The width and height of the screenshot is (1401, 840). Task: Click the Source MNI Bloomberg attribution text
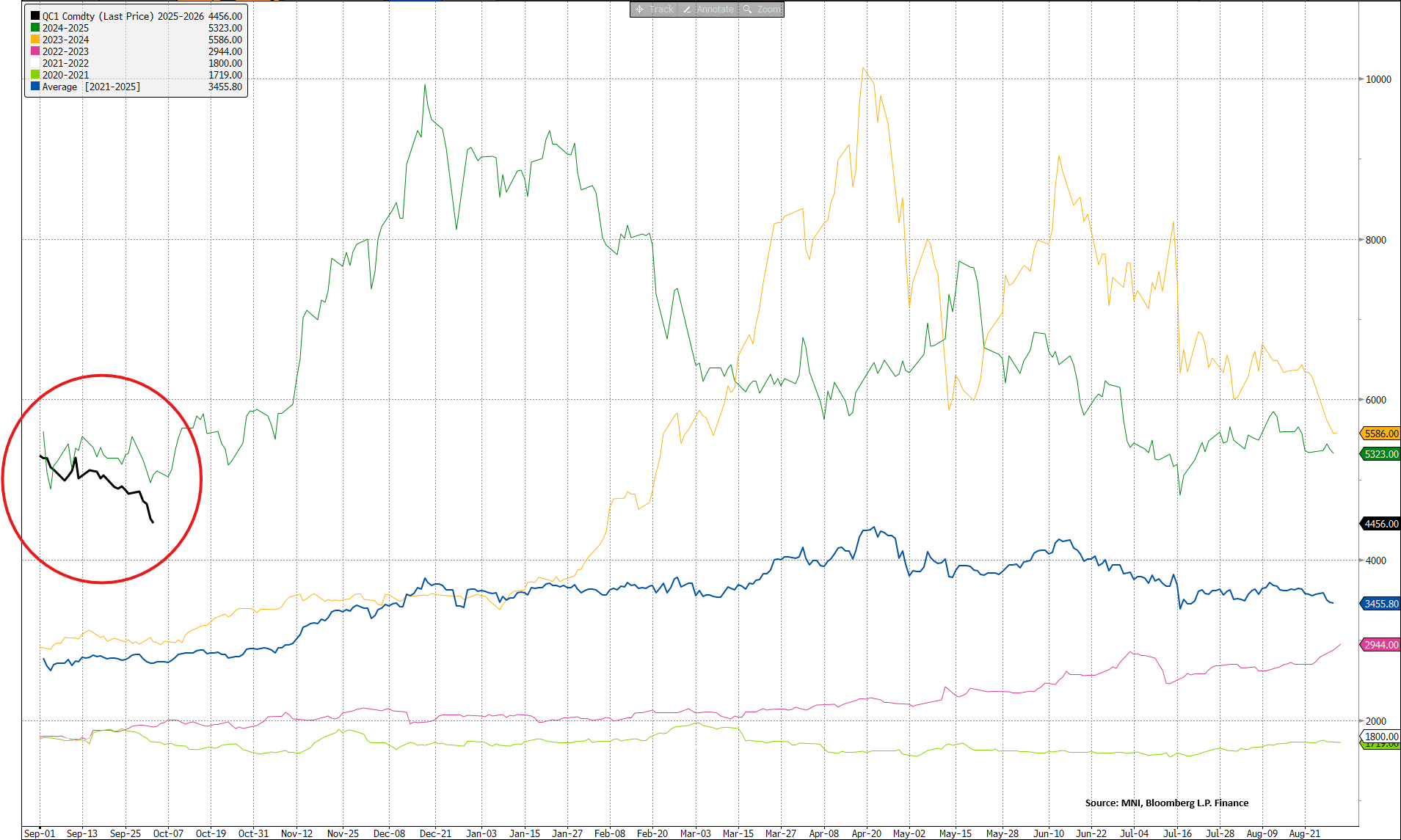1166,803
